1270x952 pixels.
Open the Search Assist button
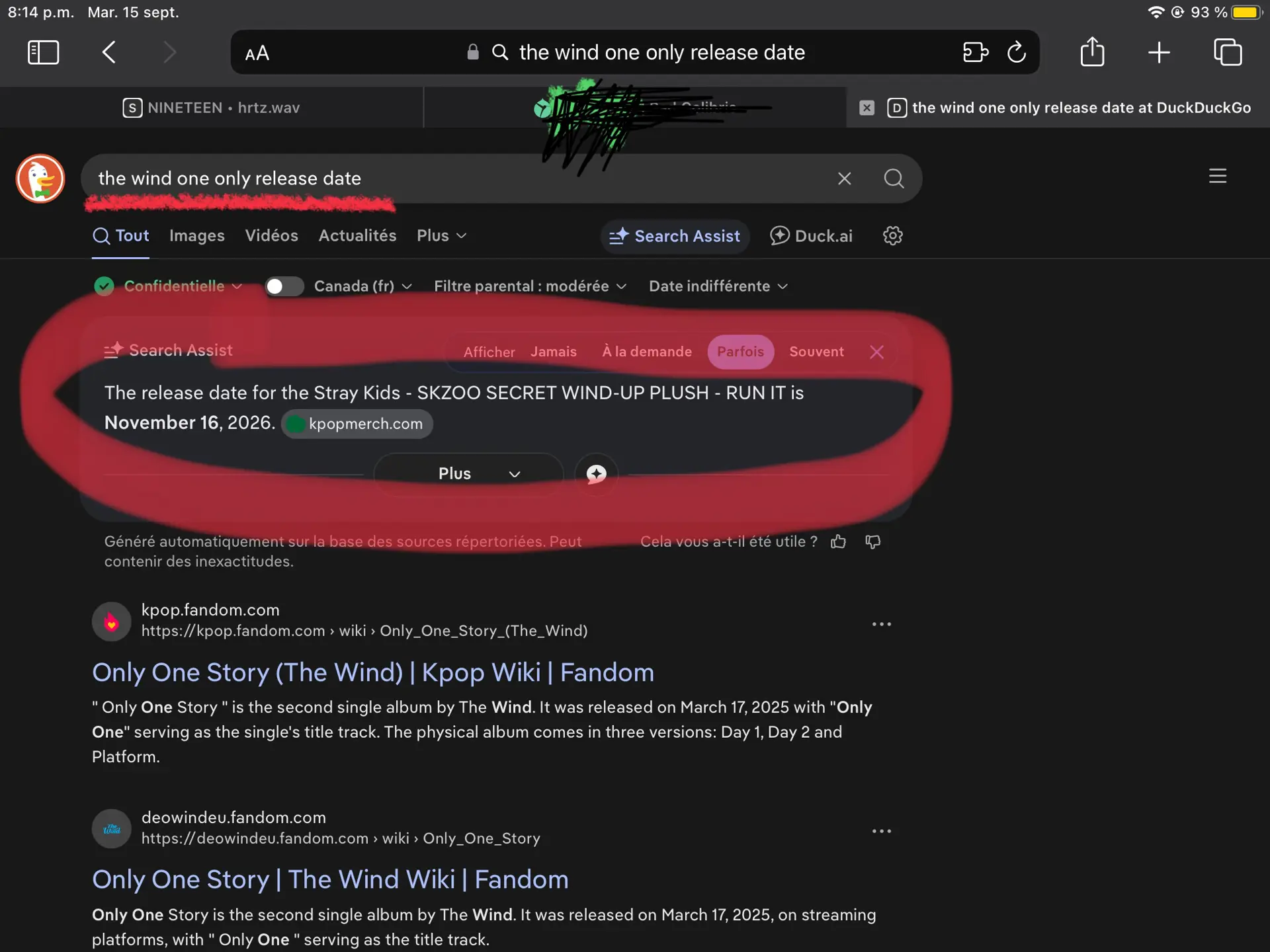[675, 236]
